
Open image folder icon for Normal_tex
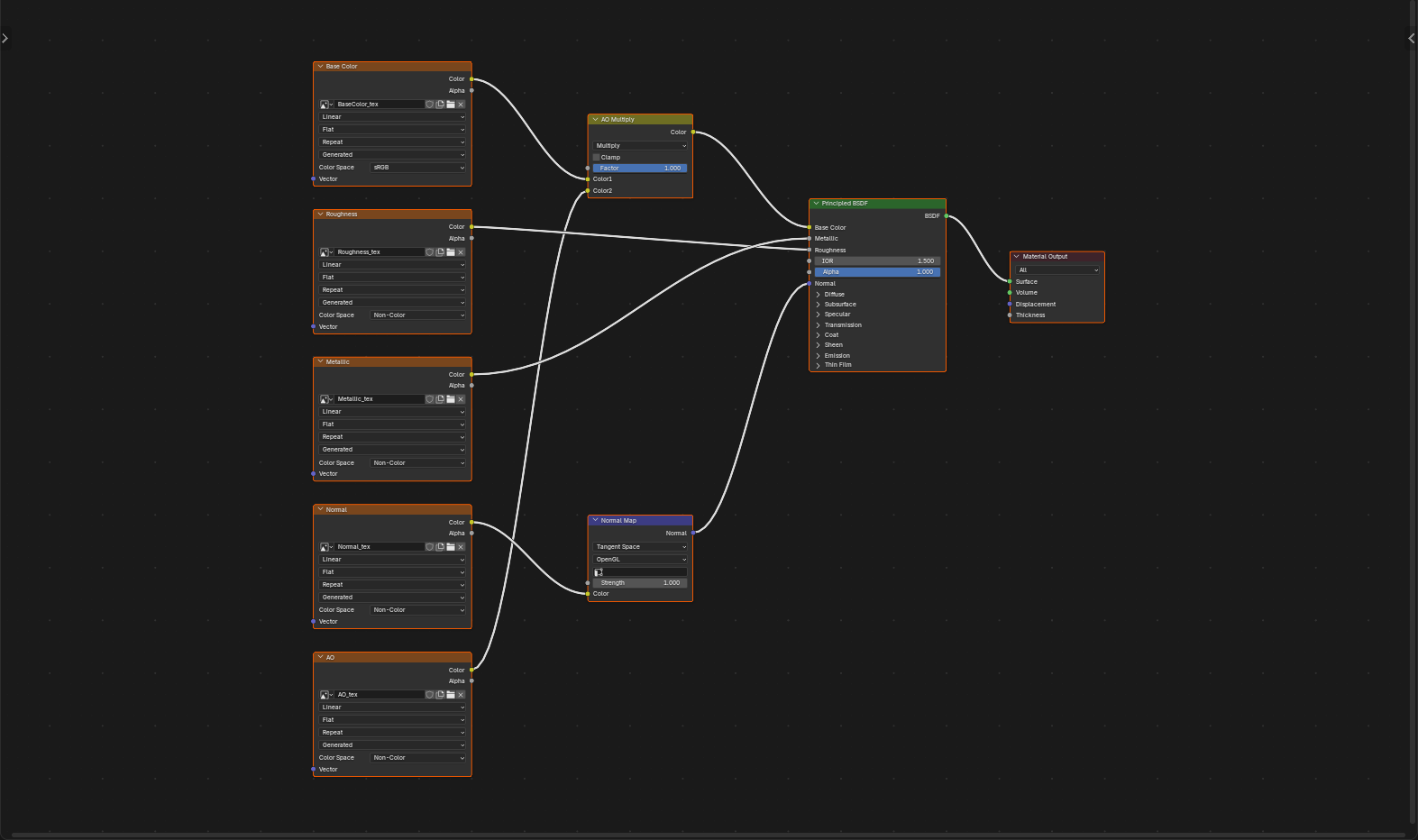click(451, 547)
